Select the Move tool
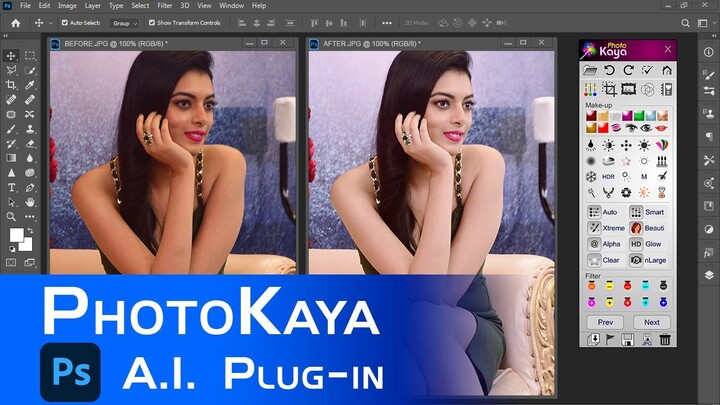The height and width of the screenshot is (405, 720). [11, 56]
